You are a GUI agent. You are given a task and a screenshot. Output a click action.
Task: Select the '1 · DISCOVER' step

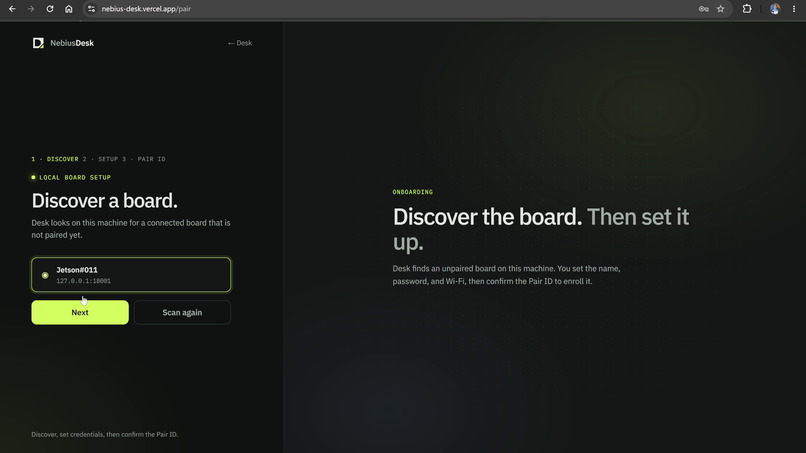pyautogui.click(x=55, y=159)
